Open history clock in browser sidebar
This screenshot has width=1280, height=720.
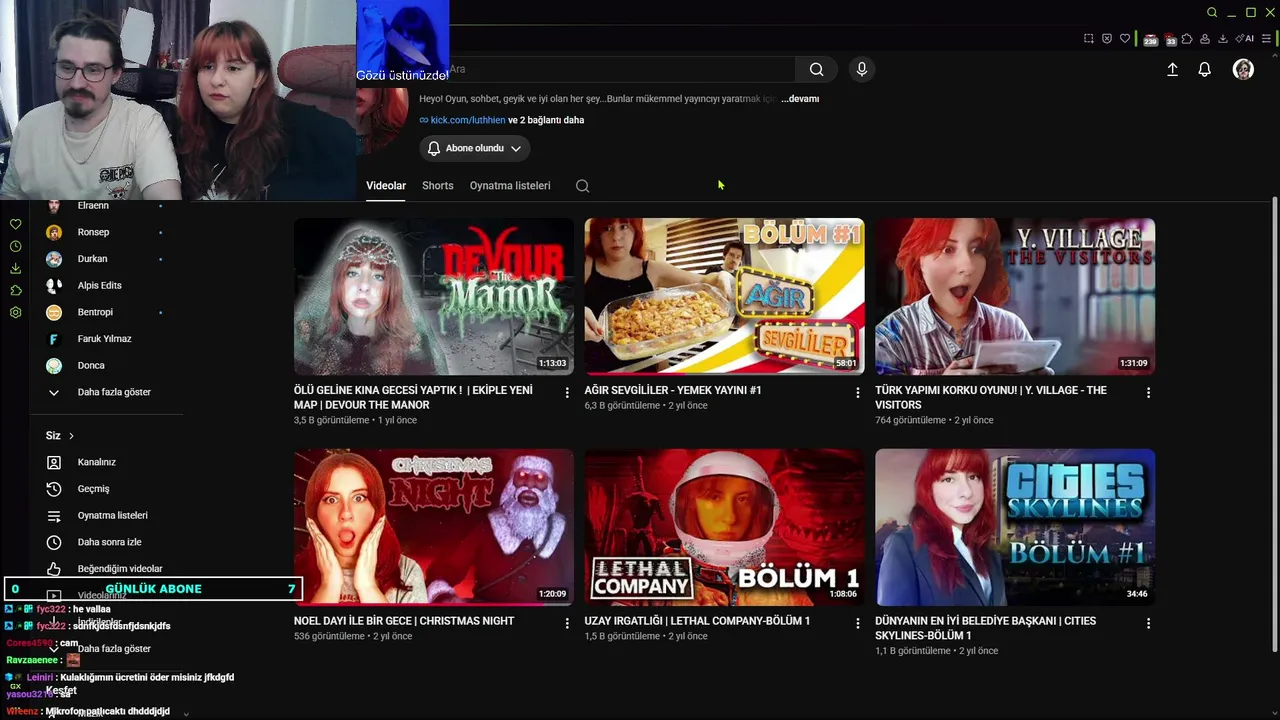pyautogui.click(x=15, y=246)
